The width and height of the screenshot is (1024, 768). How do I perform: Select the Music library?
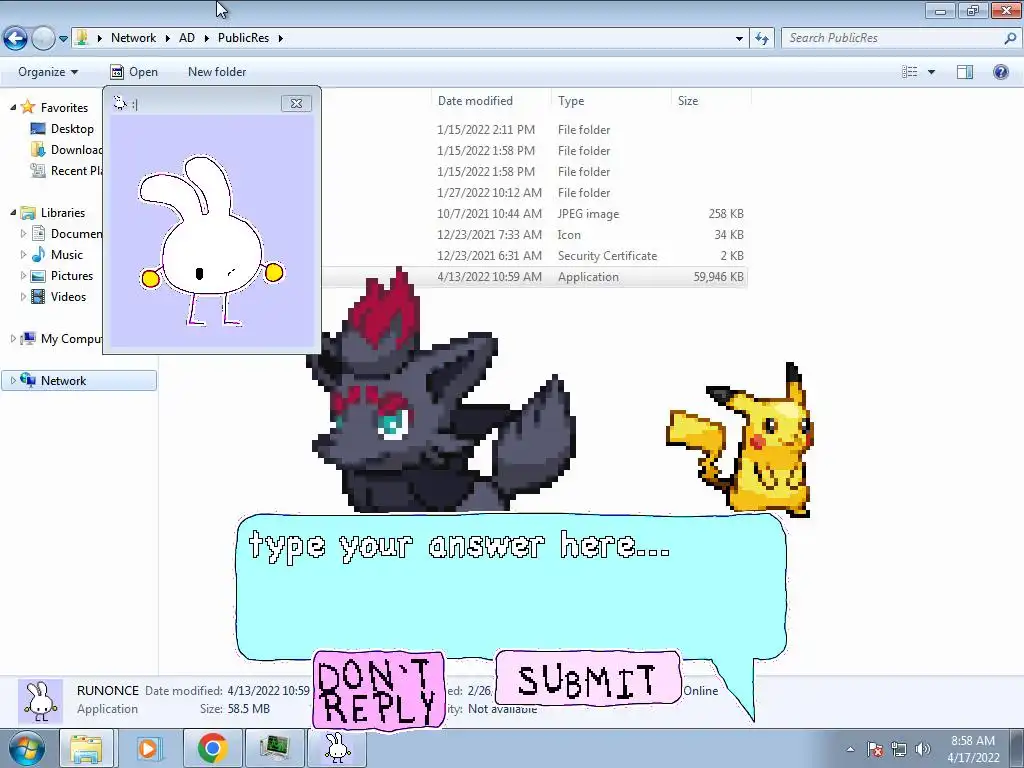[x=67, y=254]
